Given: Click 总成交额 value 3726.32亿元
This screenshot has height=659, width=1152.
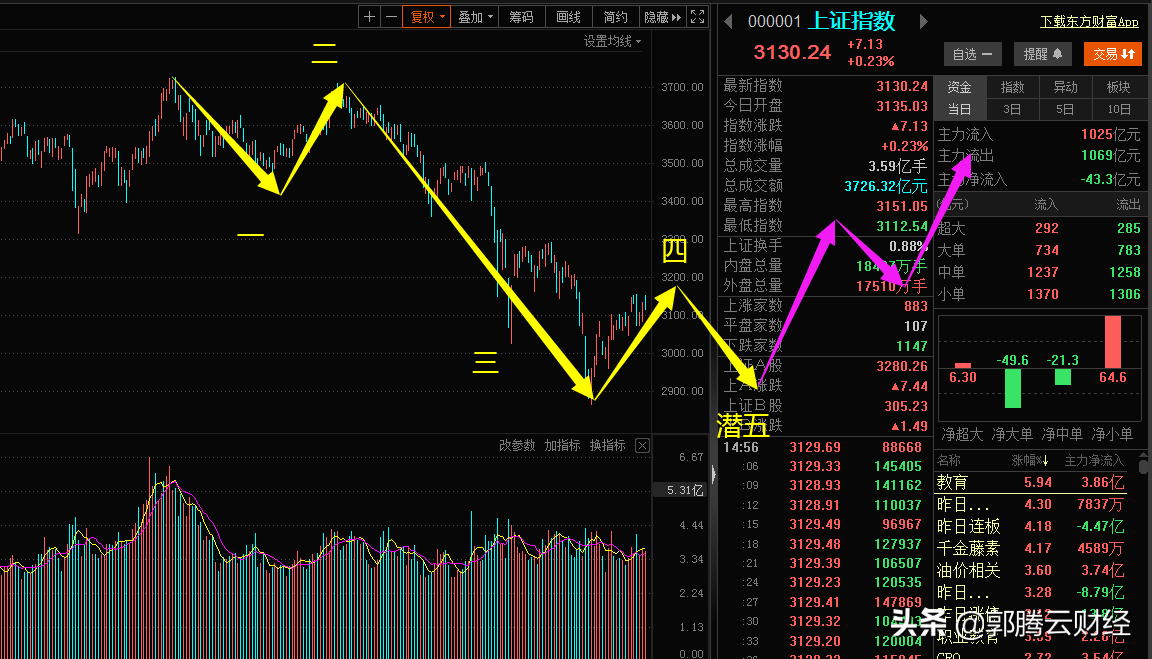Looking at the screenshot, I should pos(885,186).
